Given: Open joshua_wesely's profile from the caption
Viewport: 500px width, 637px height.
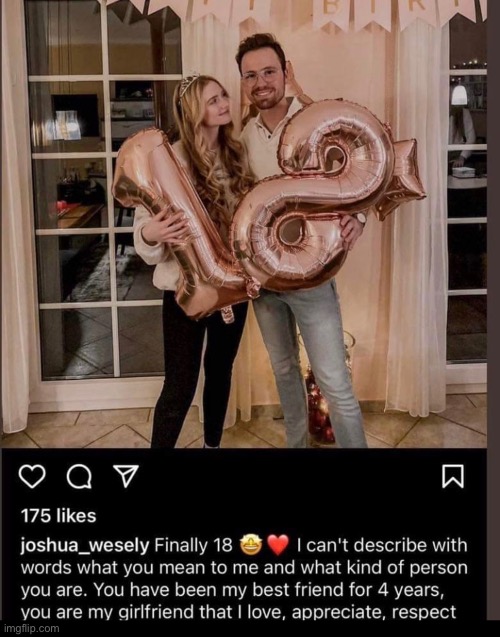Looking at the screenshot, I should coord(85,546).
